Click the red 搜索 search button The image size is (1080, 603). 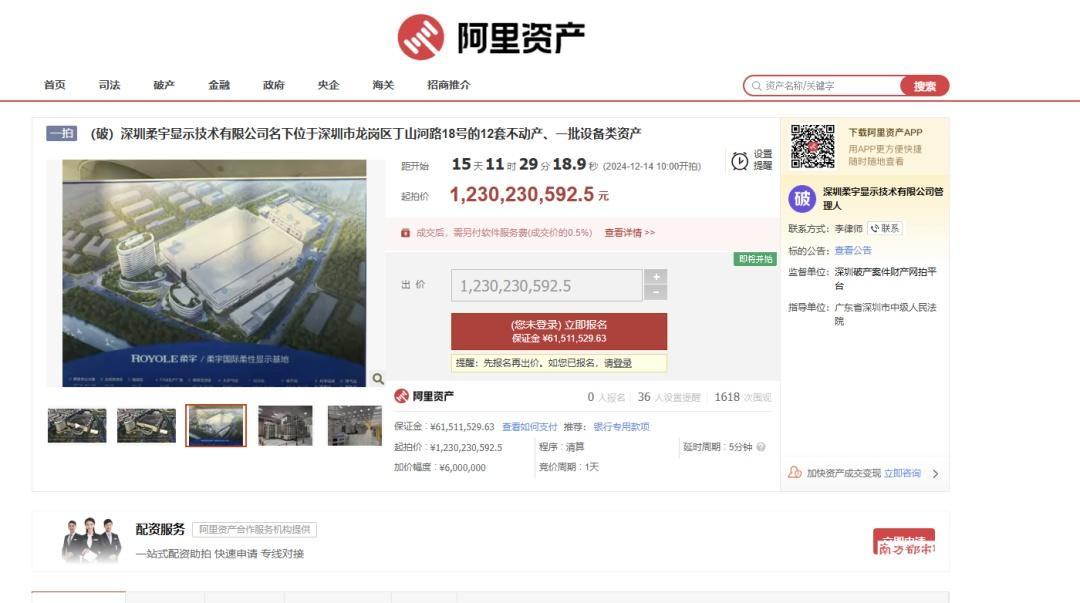(x=924, y=86)
